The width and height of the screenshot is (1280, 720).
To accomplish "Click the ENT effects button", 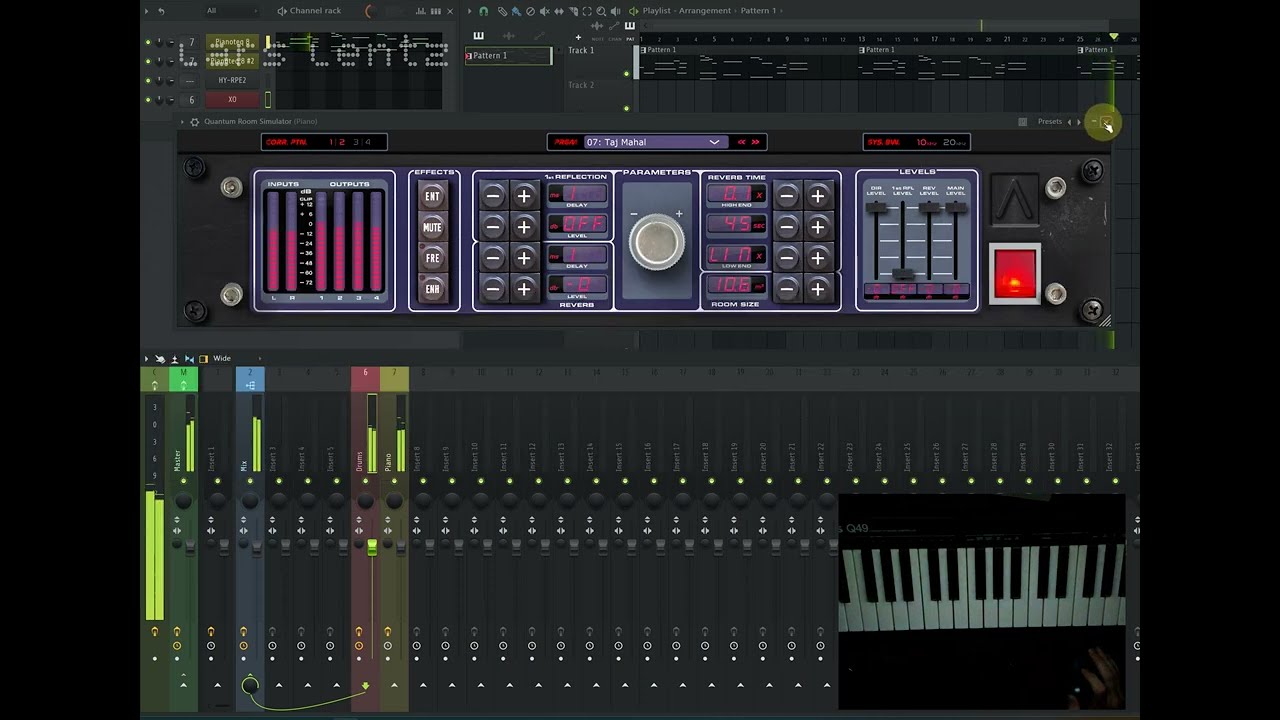I will point(433,196).
